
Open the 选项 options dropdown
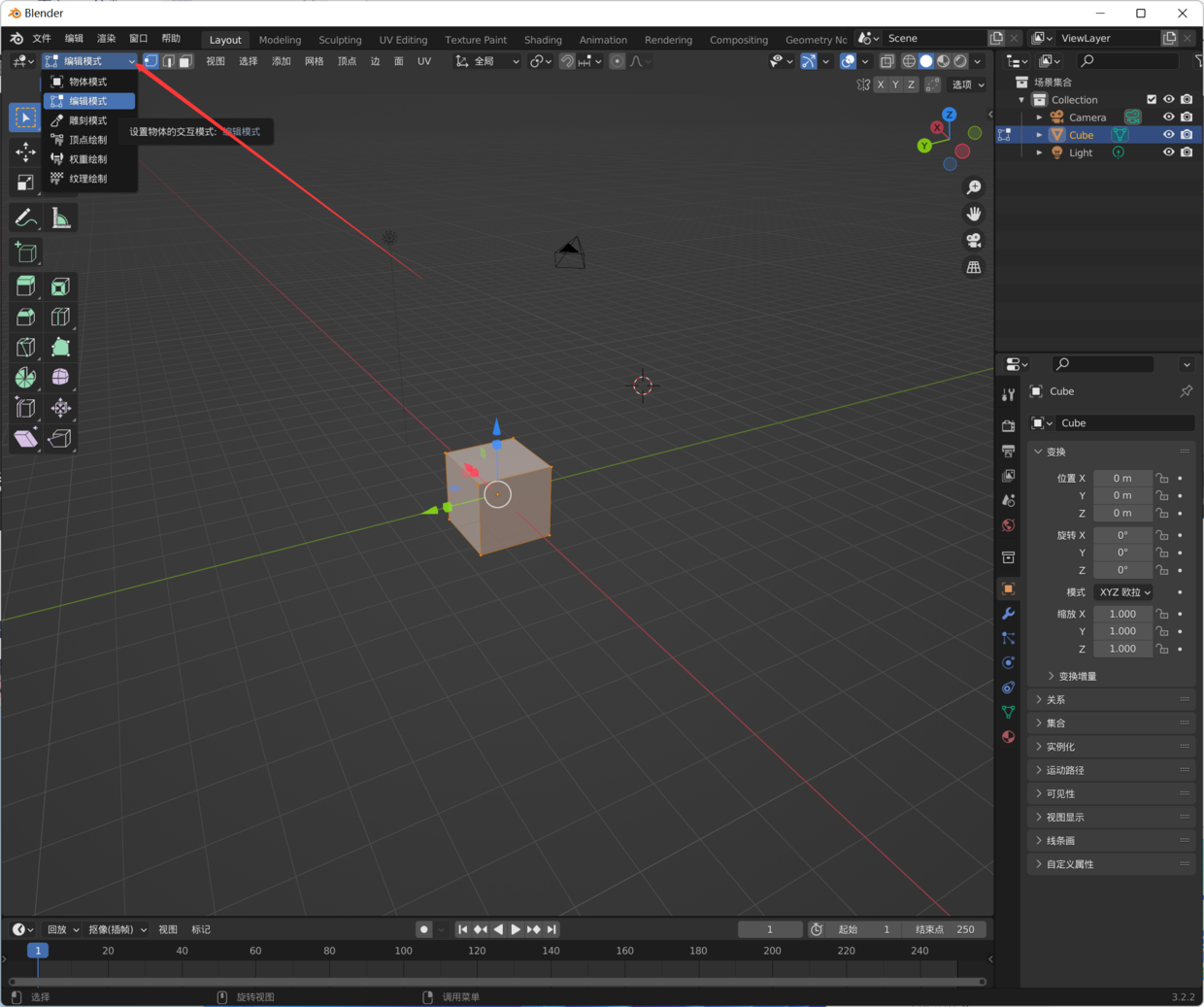pos(967,84)
